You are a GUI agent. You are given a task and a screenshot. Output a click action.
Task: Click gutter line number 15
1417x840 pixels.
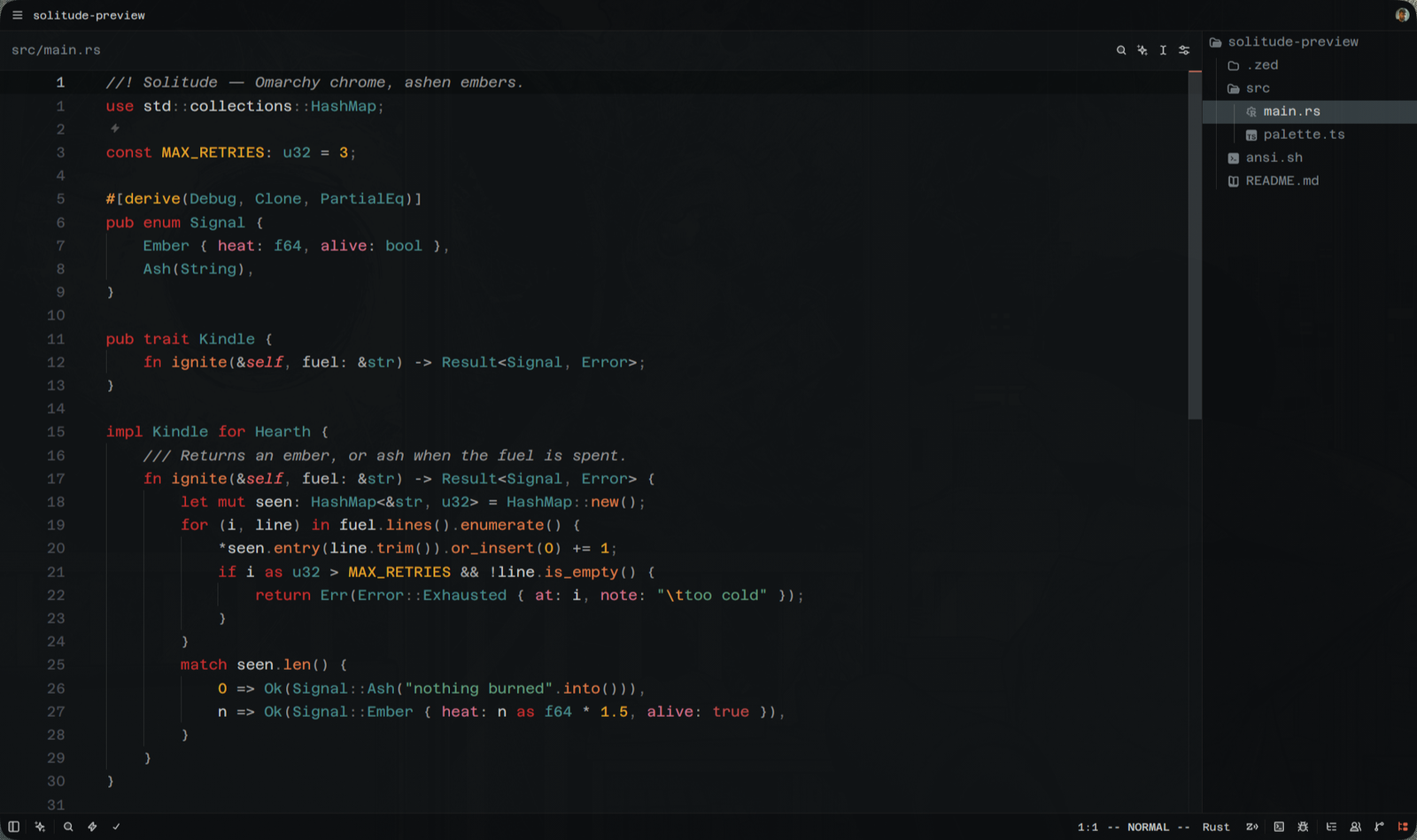tap(56, 432)
